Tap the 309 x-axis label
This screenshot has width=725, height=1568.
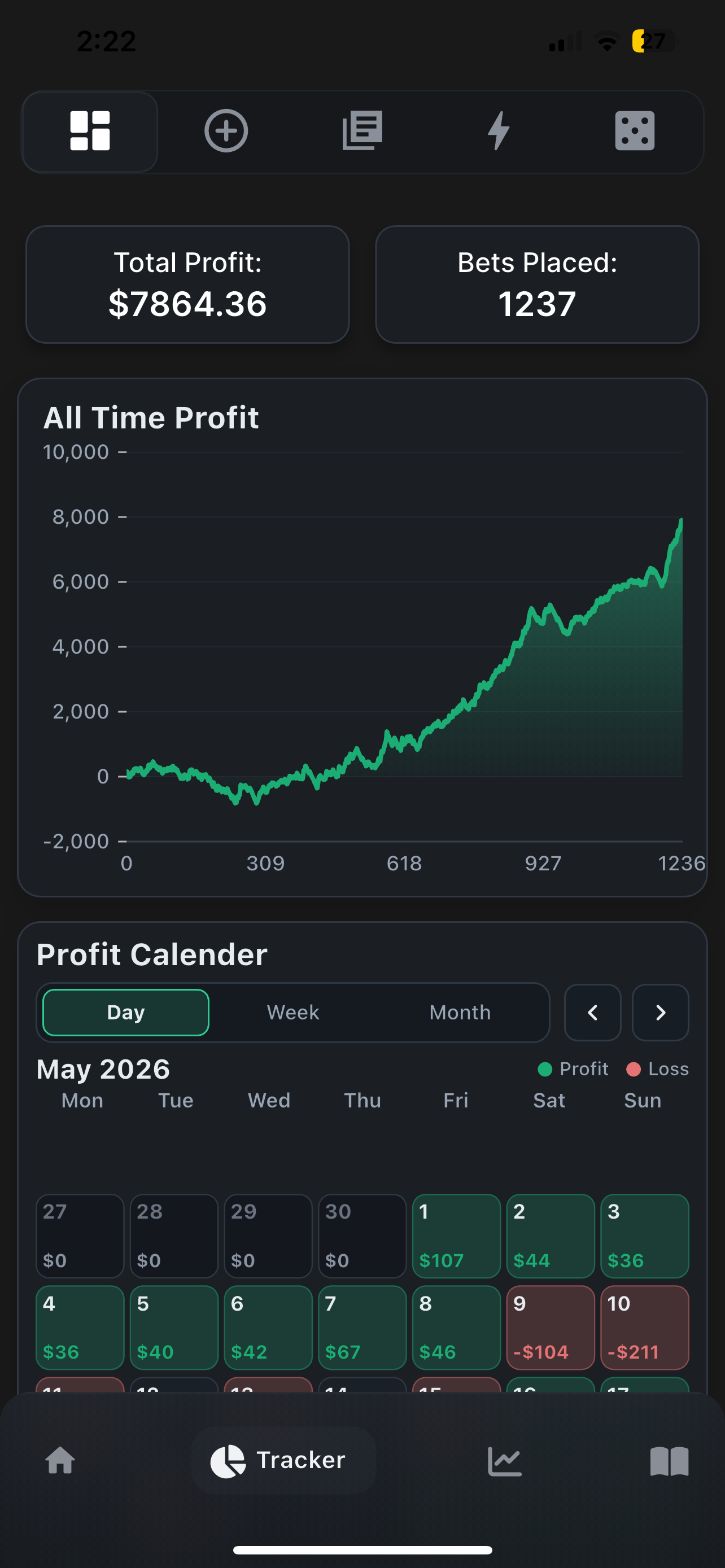265,863
